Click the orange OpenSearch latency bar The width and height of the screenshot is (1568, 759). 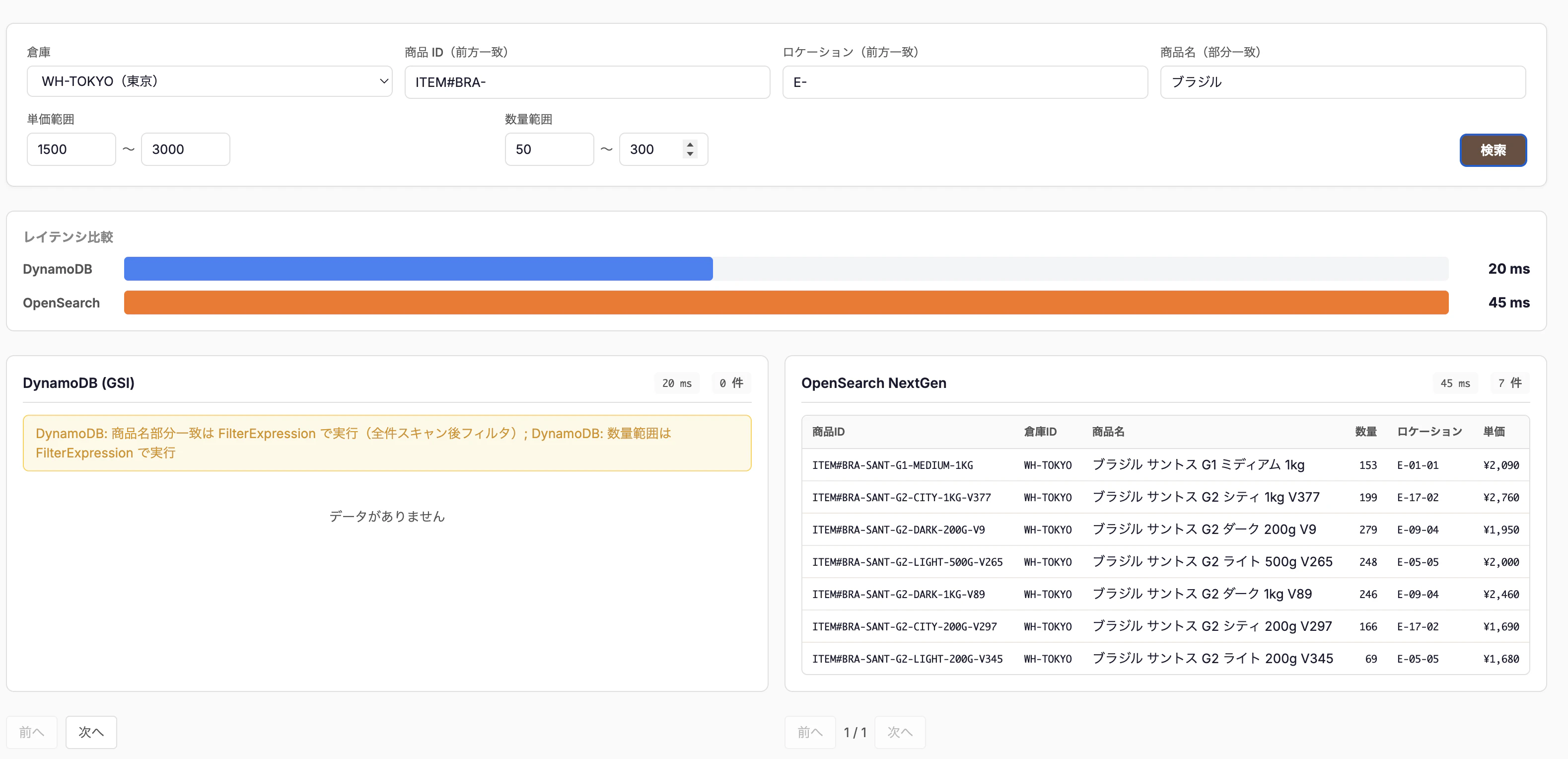pos(786,303)
